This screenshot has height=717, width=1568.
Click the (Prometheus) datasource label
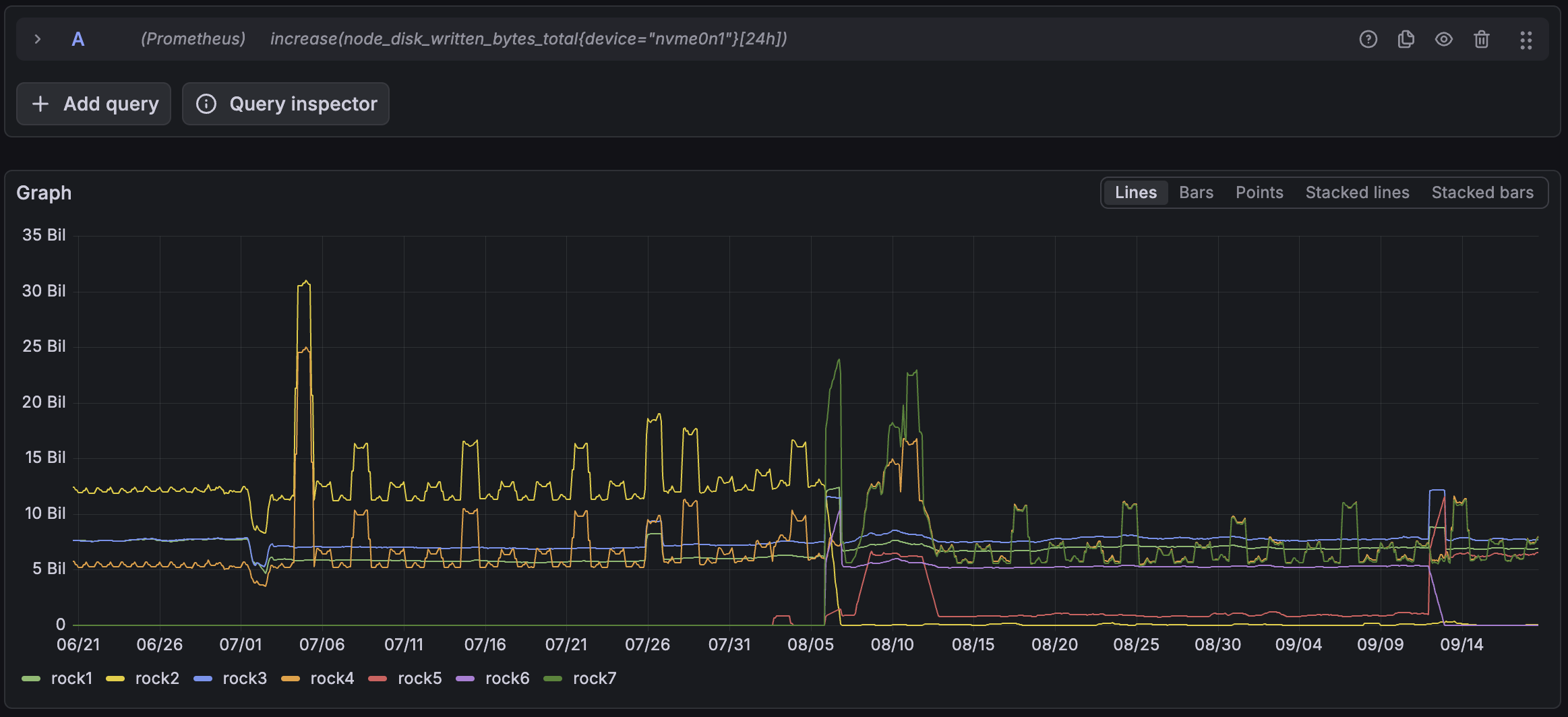pos(193,39)
